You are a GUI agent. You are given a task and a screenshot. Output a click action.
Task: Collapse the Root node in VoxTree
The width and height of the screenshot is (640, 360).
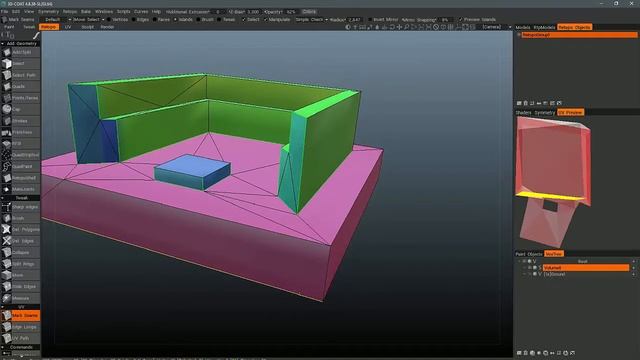(x=520, y=261)
